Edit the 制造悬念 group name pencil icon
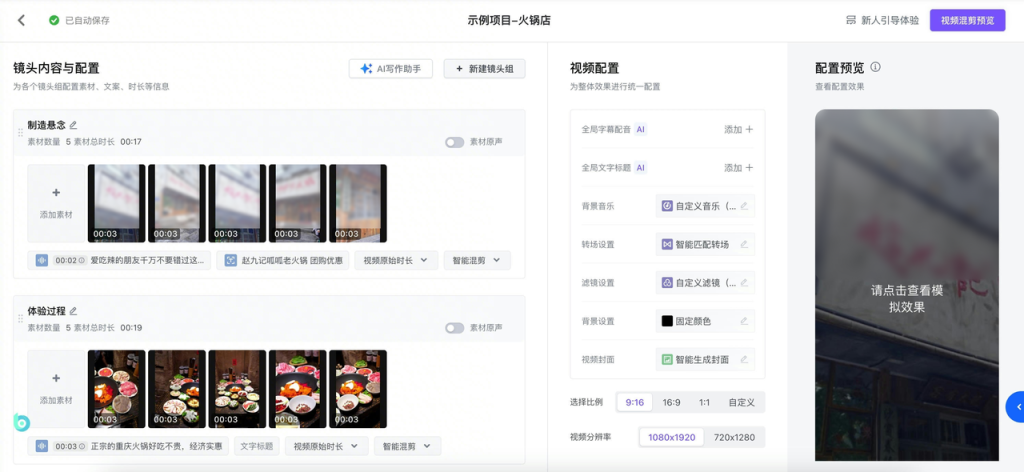This screenshot has height=472, width=1024. (73, 125)
